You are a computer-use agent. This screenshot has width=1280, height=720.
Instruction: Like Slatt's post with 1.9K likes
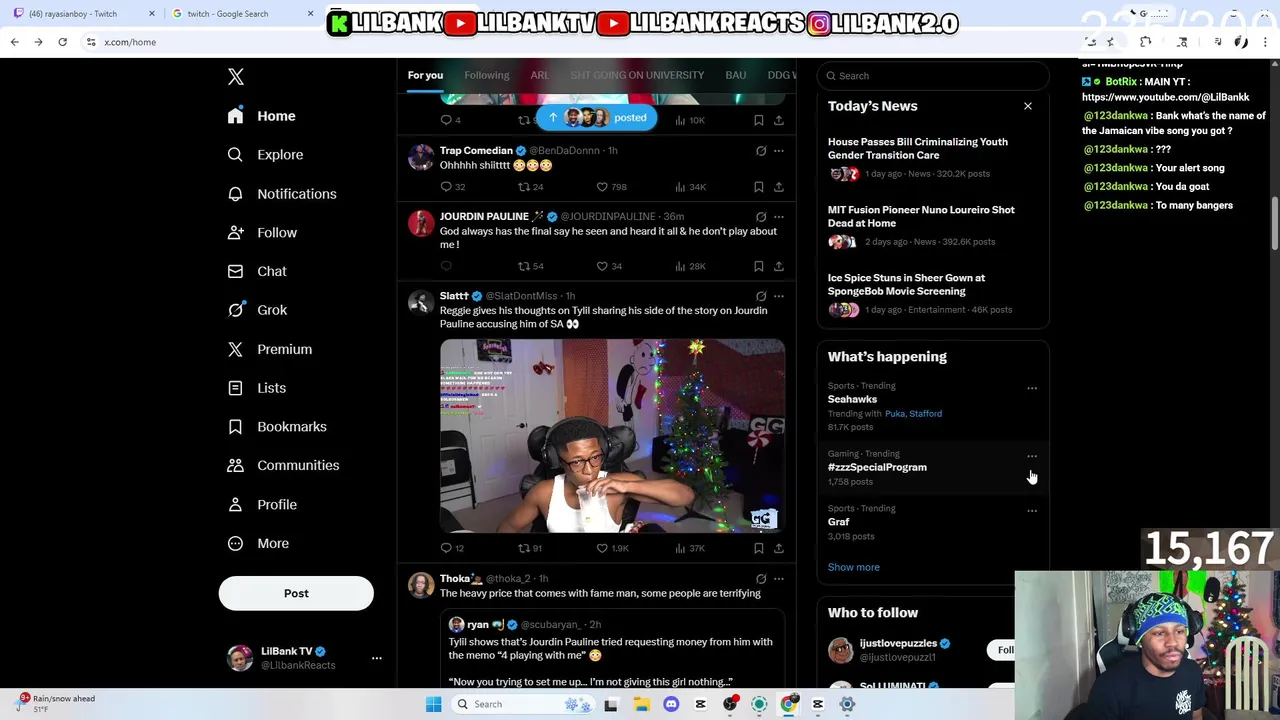click(x=602, y=548)
